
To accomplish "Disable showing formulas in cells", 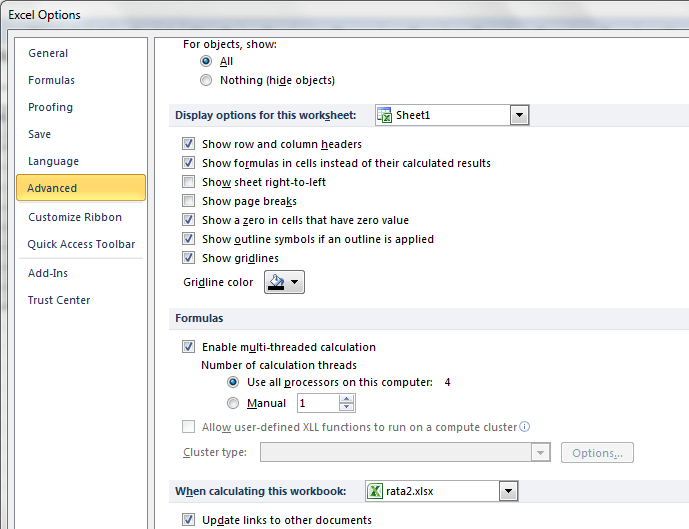I will [189, 163].
